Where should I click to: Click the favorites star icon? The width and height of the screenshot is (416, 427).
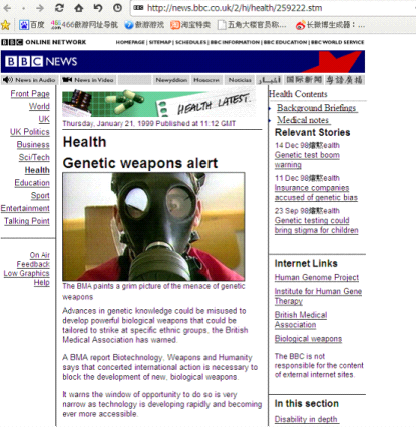[x=5, y=25]
